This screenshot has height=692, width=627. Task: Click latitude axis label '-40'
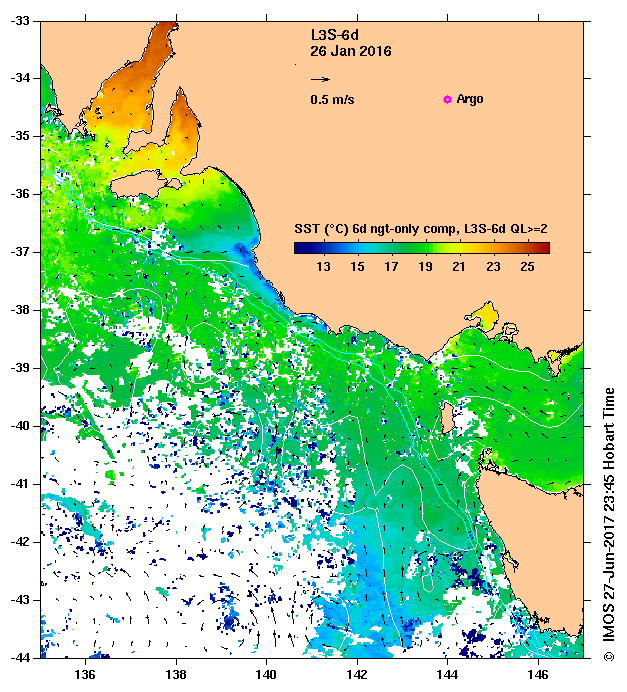coord(20,426)
